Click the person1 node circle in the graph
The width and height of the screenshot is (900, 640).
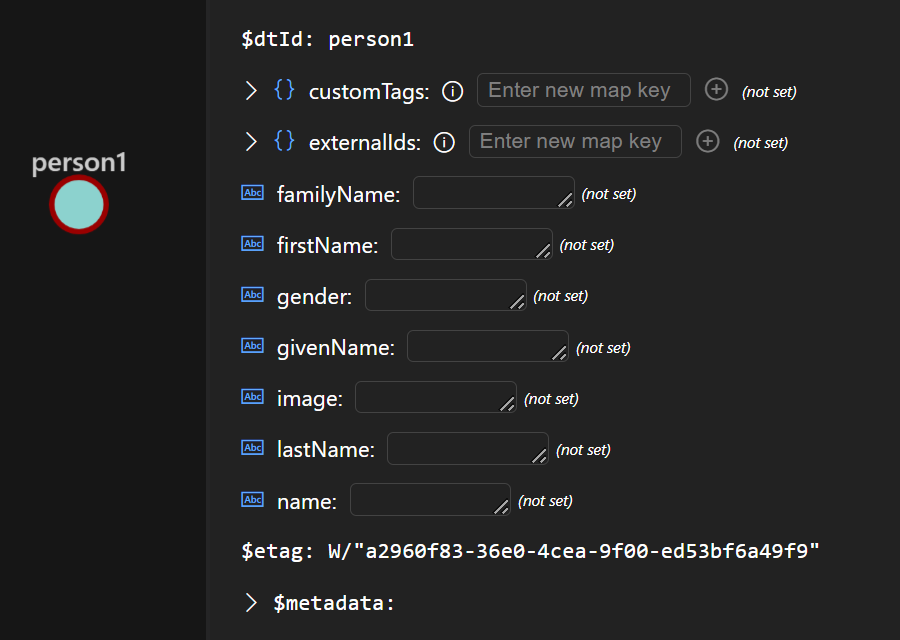(77, 205)
